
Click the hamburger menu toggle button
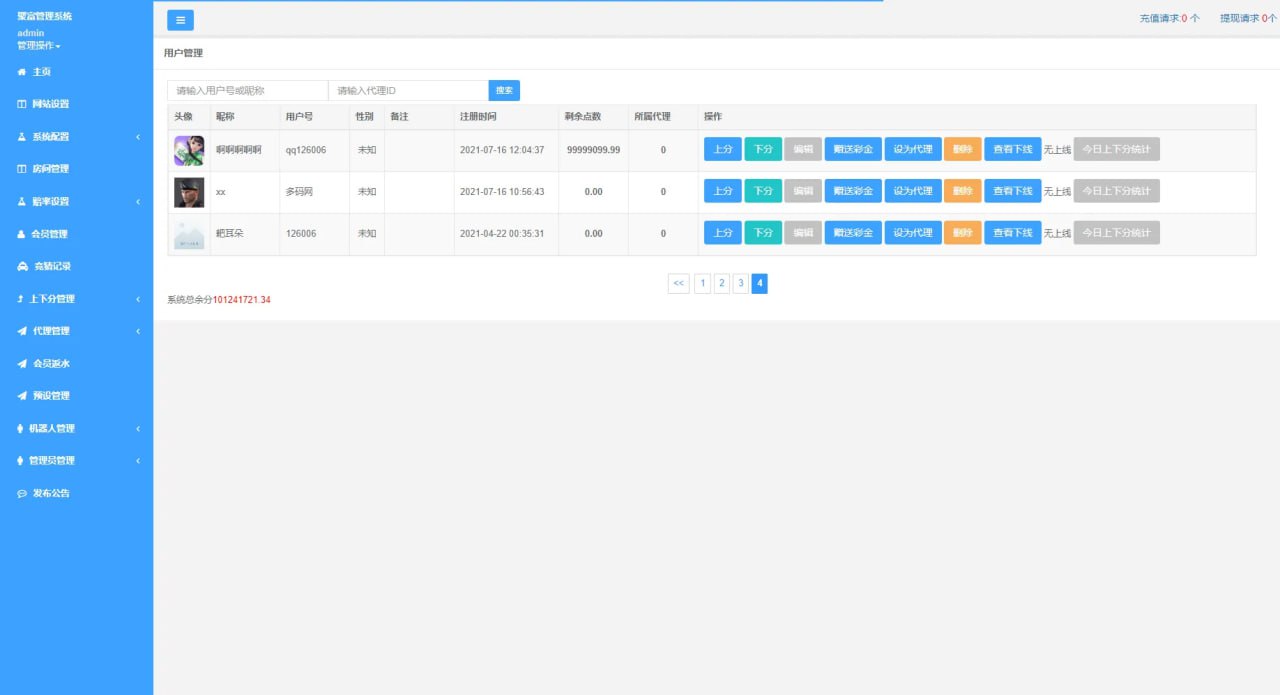[180, 20]
